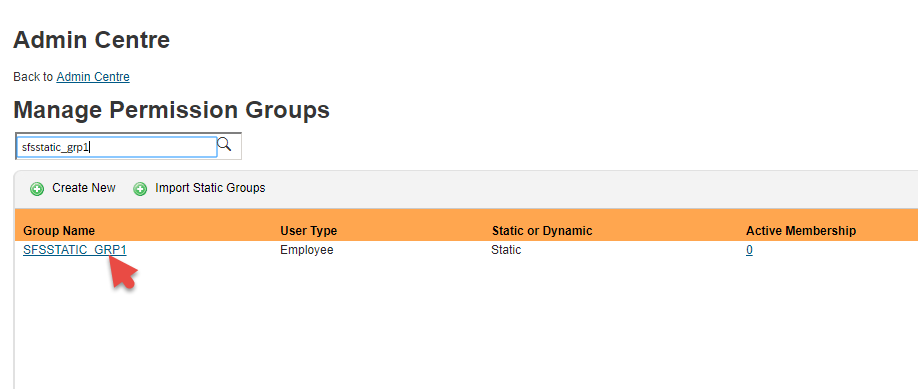Viewport: 918px width, 389px height.
Task: Sort by the Static or Dynamic column header
Action: [542, 231]
